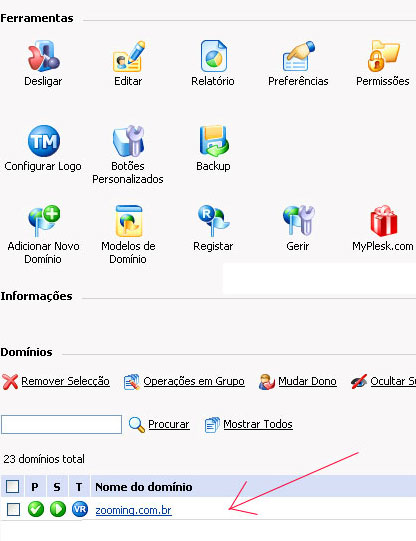Open the Relatório report icon

[x=214, y=56]
